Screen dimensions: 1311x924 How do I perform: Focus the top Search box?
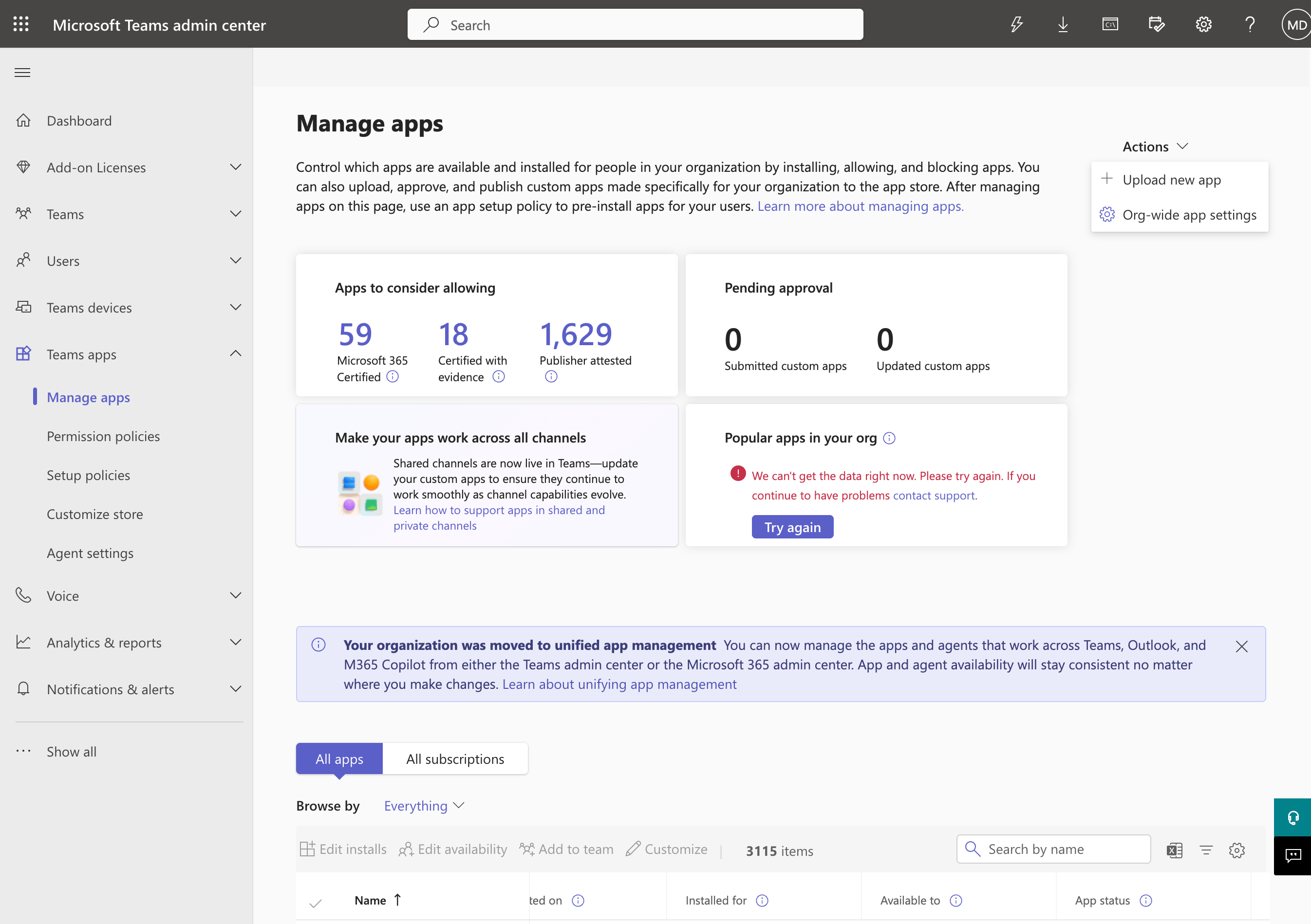[635, 24]
